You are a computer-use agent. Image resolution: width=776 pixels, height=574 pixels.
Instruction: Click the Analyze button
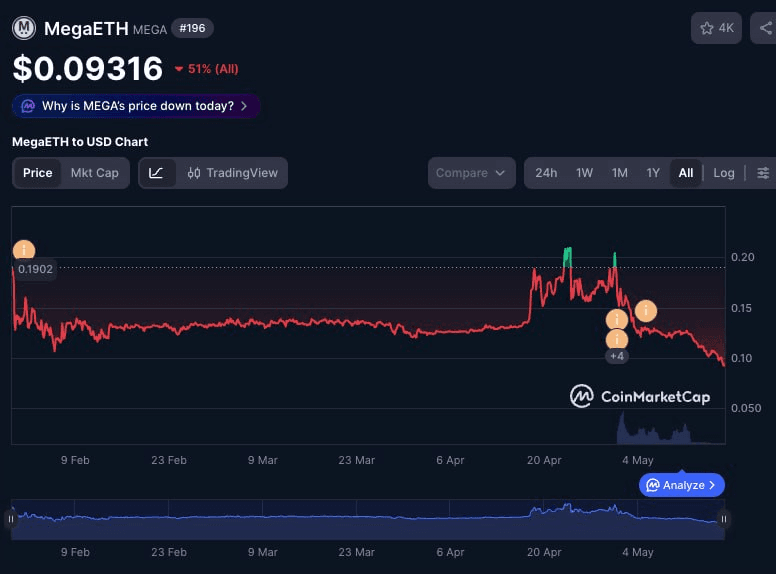[x=681, y=485]
